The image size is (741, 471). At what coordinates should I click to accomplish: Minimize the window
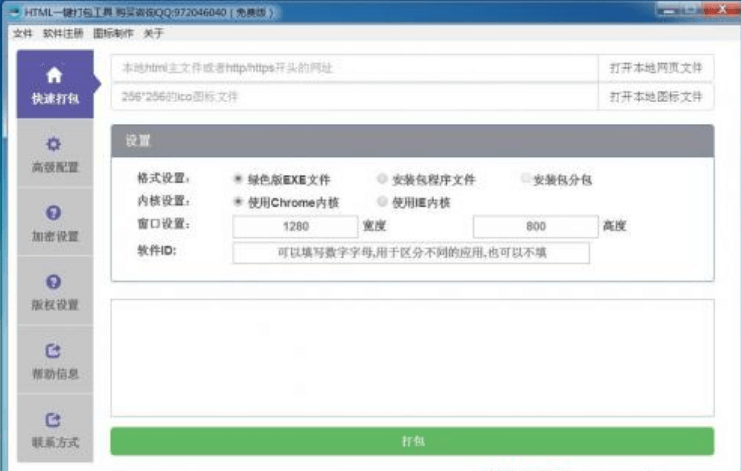click(x=668, y=9)
